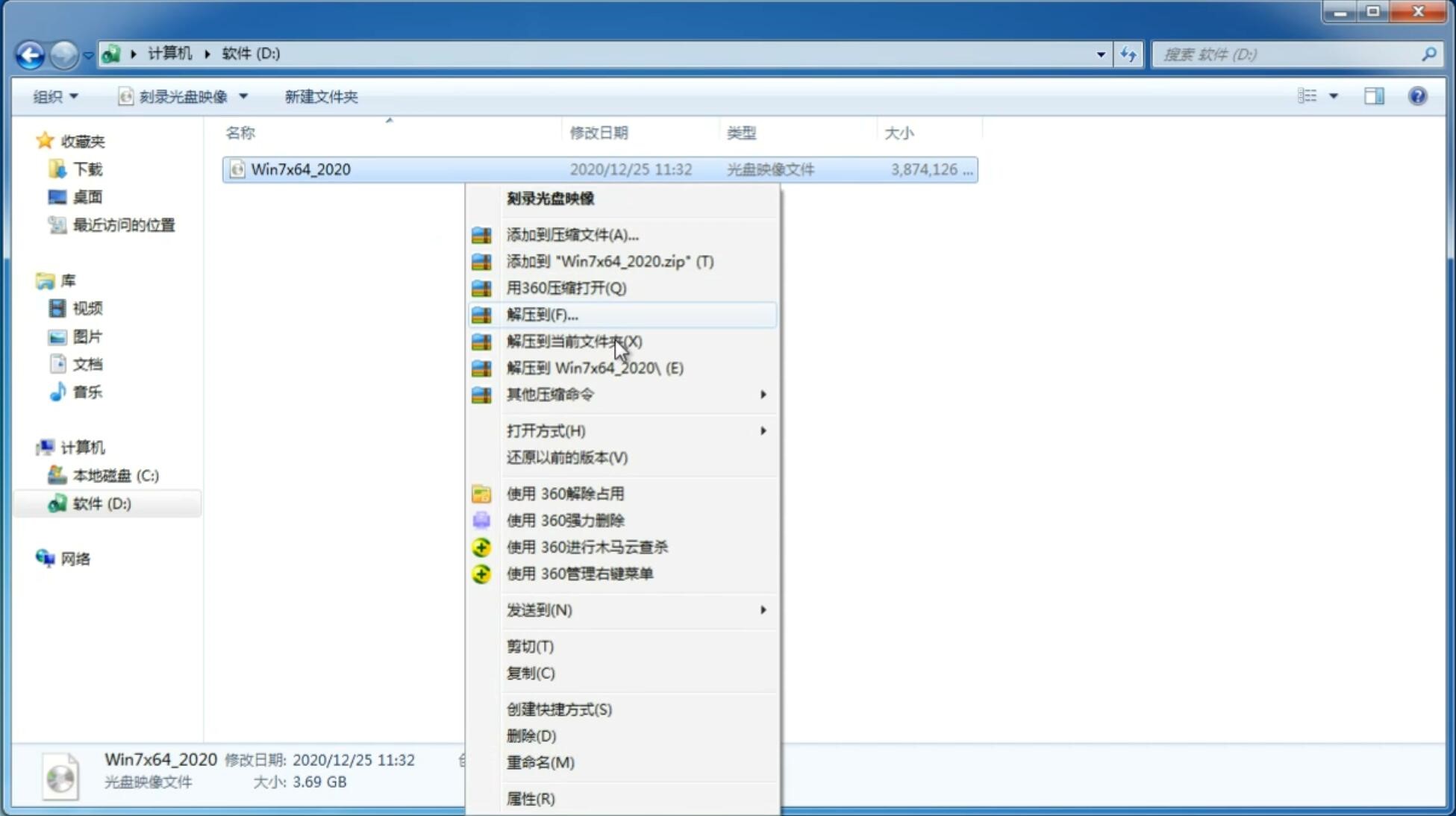Expand 打开方式 submenu
This screenshot has width=1456, height=816.
tap(762, 430)
